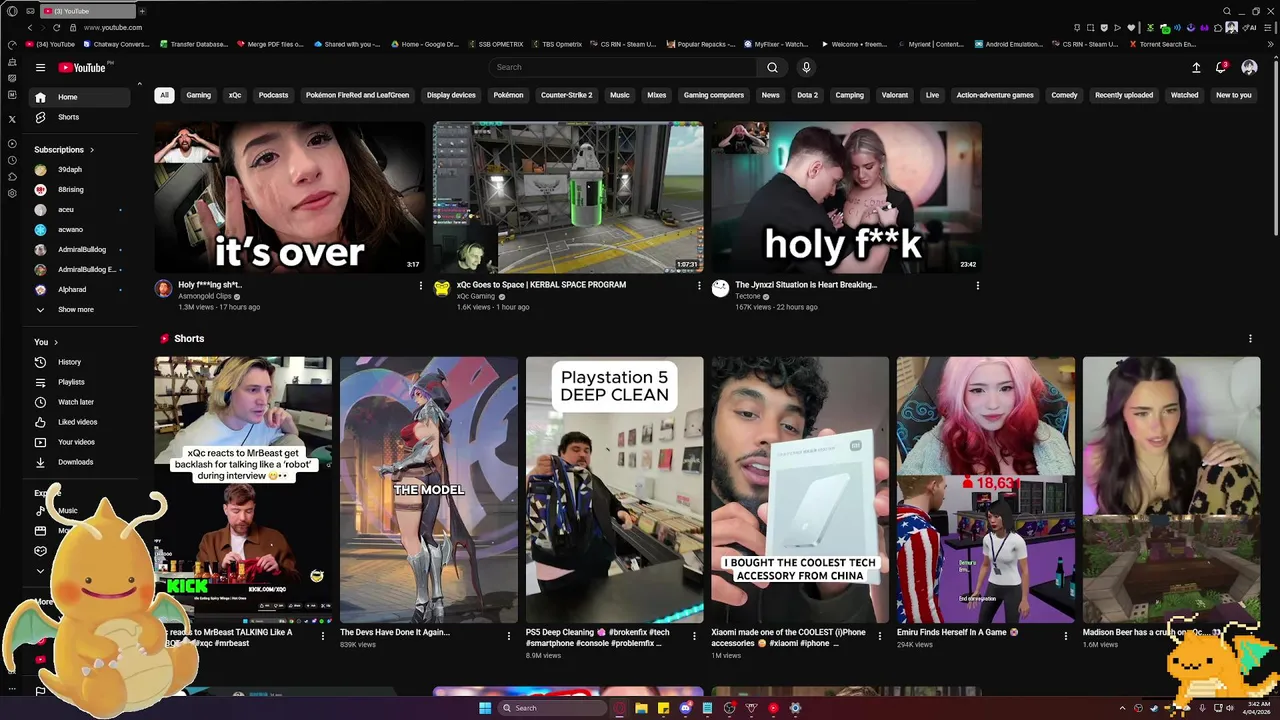Play the 'Playstation 5 DEEP CLEAN' short
The image size is (1280, 720).
pos(615,490)
